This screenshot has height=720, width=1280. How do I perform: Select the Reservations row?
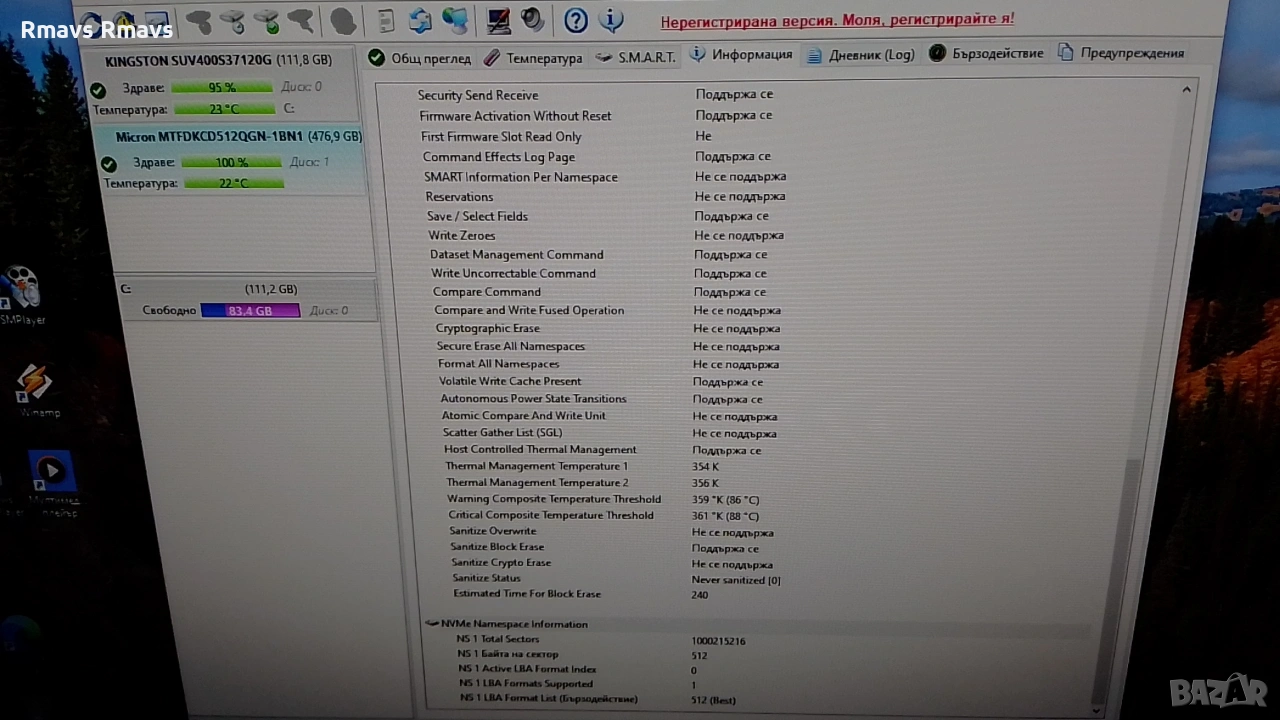click(x=605, y=197)
